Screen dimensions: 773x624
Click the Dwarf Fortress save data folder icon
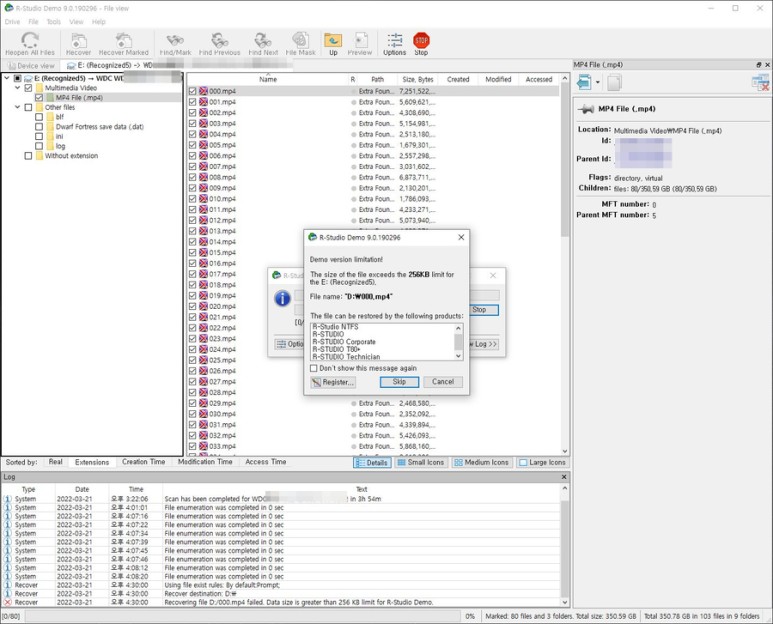pyautogui.click(x=50, y=127)
